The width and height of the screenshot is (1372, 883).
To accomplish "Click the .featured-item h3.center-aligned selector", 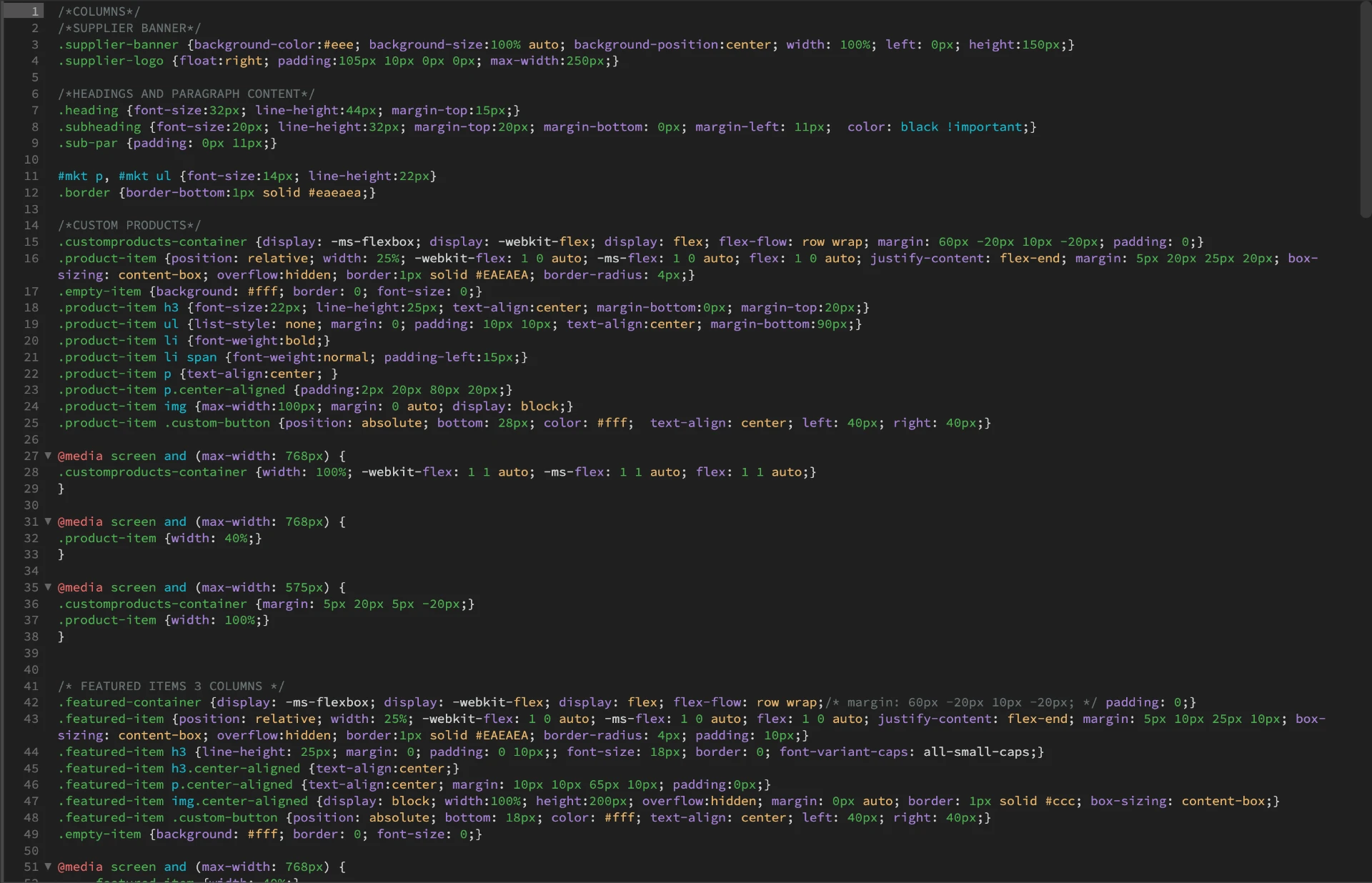I will 179,768.
